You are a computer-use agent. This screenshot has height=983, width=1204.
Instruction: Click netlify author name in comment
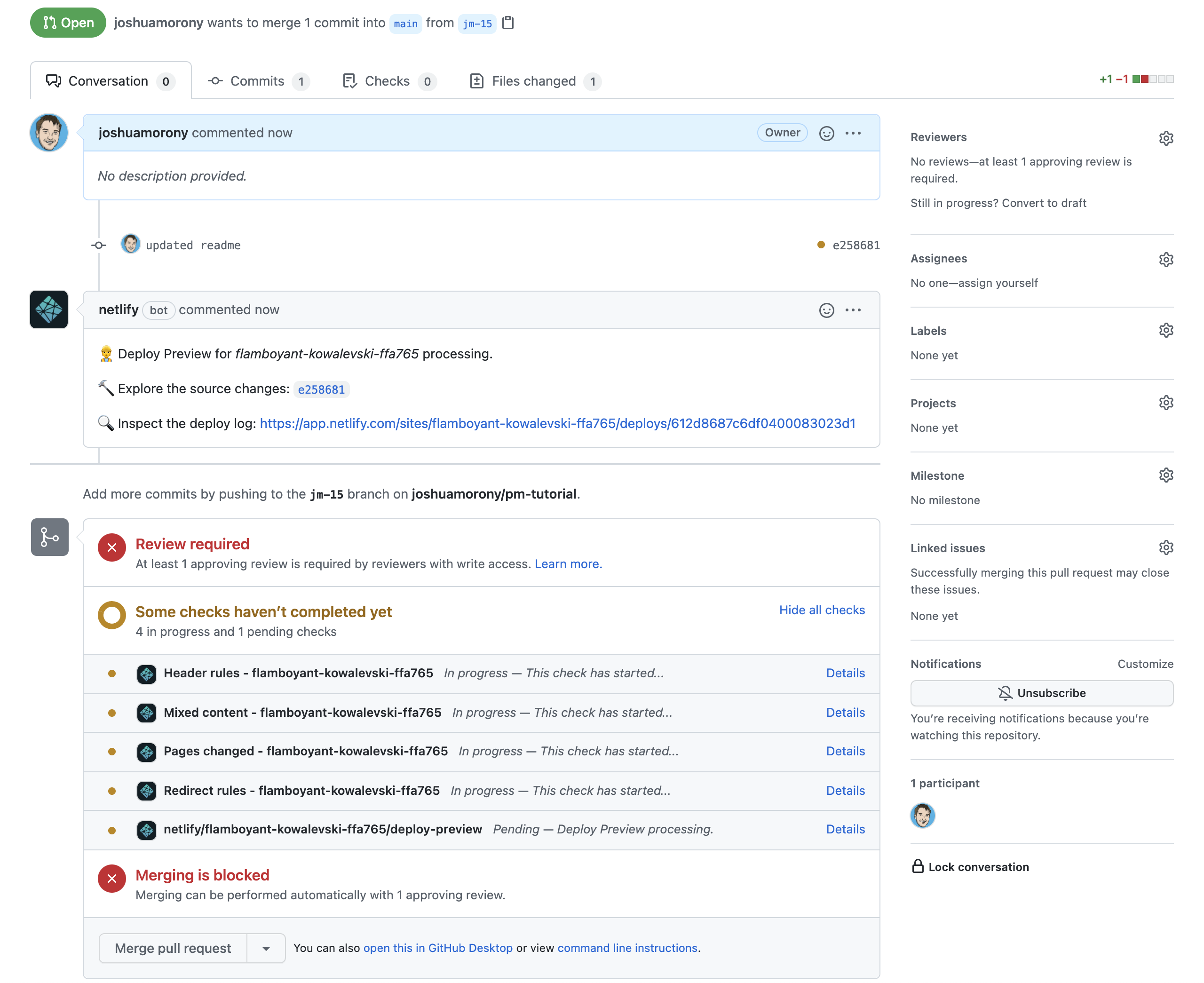[x=119, y=310]
